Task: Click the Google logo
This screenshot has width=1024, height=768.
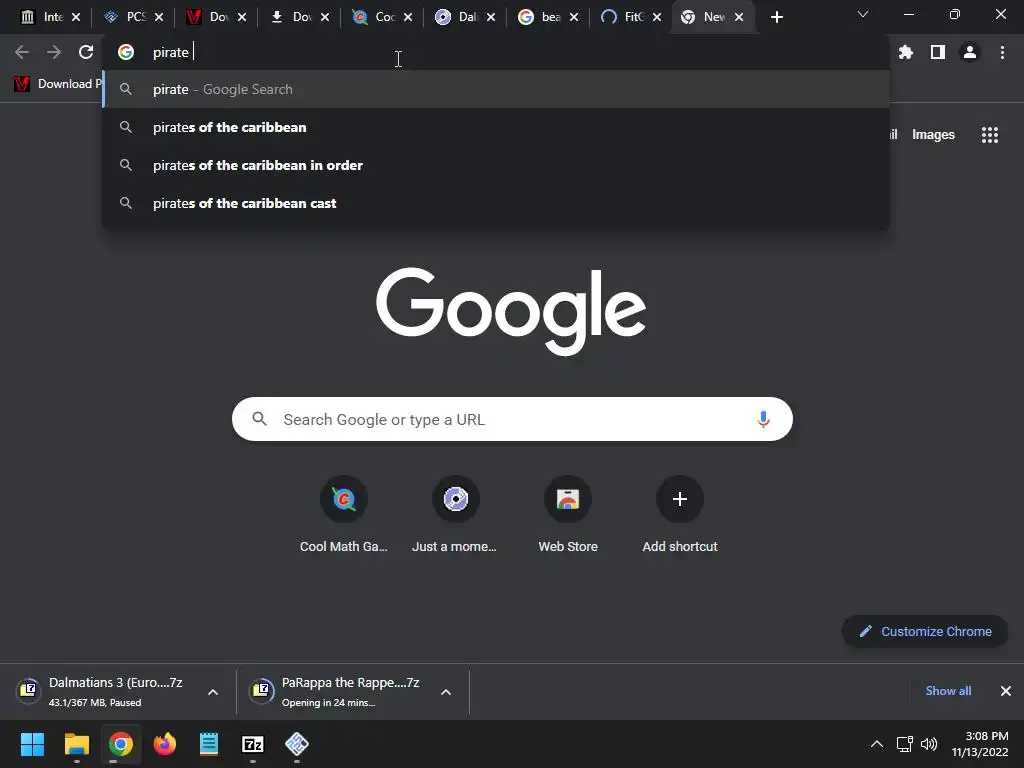Action: coord(511,311)
